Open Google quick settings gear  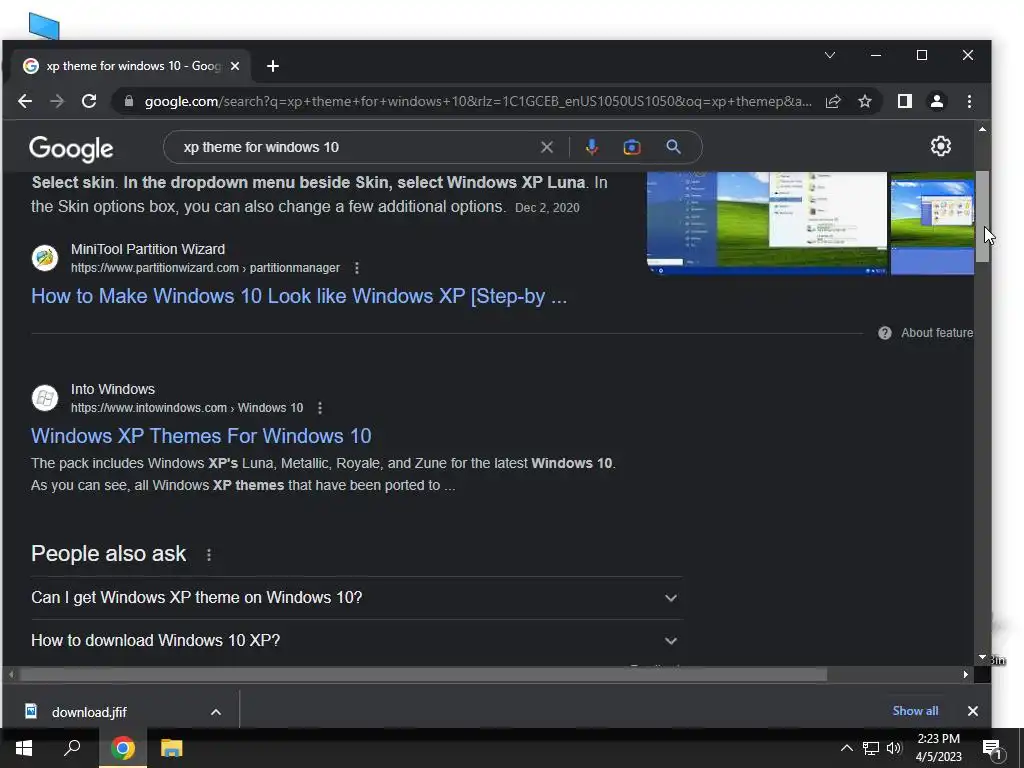click(940, 146)
